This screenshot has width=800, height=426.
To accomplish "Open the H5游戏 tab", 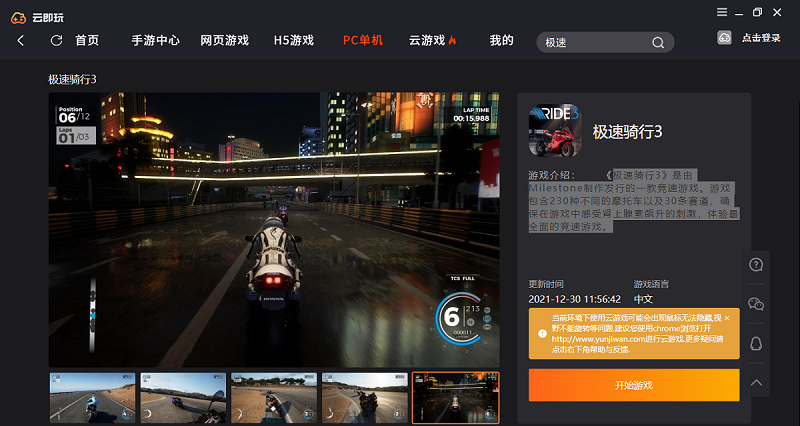I will coord(294,41).
